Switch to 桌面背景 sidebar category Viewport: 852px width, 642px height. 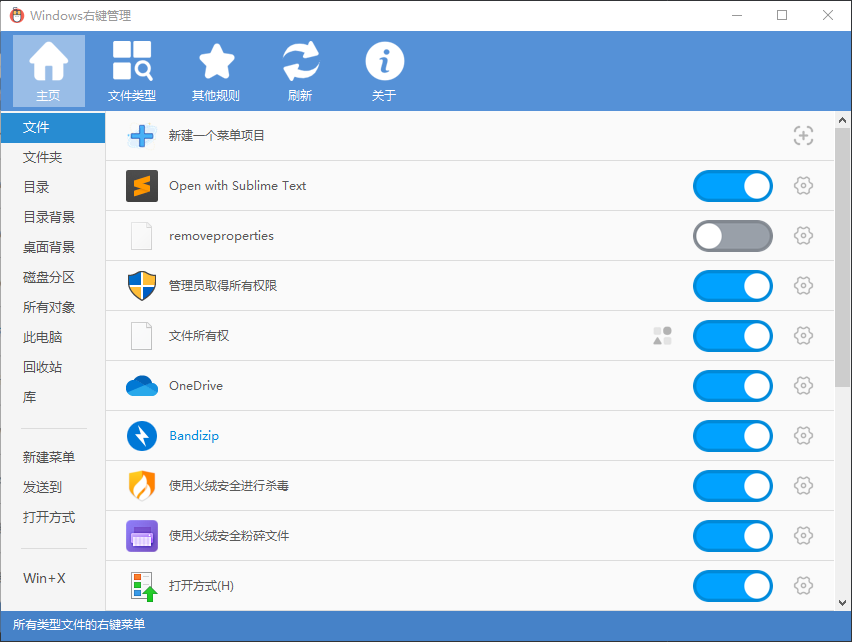point(49,247)
